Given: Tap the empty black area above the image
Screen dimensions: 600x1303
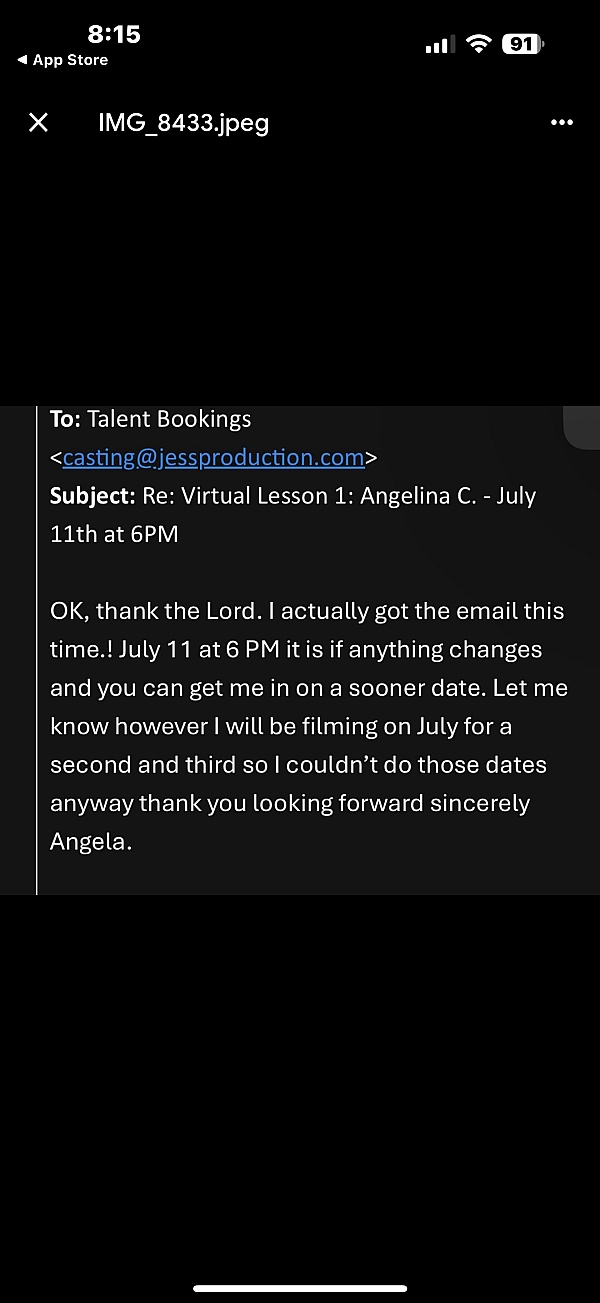Looking at the screenshot, I should click(300, 270).
